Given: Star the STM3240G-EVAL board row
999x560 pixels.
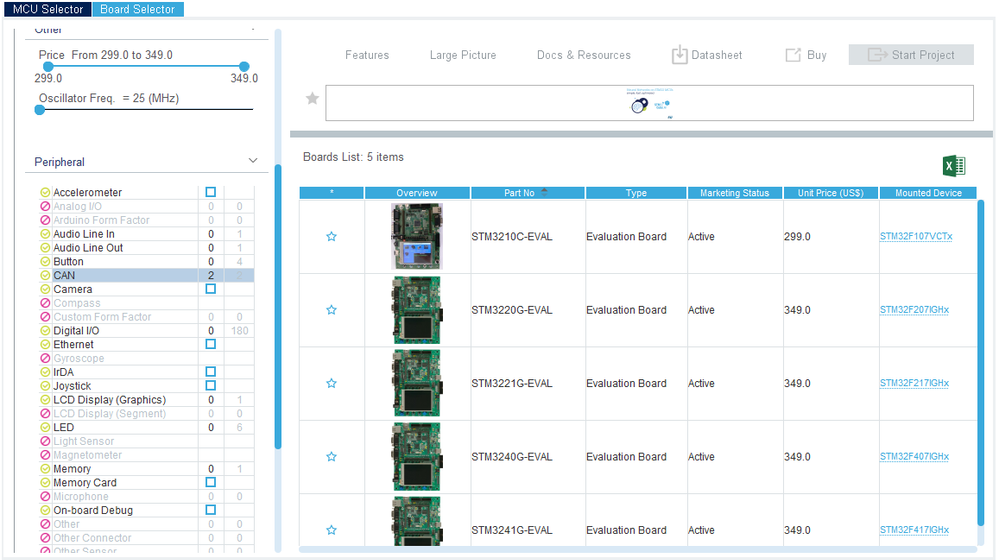Looking at the screenshot, I should point(331,456).
